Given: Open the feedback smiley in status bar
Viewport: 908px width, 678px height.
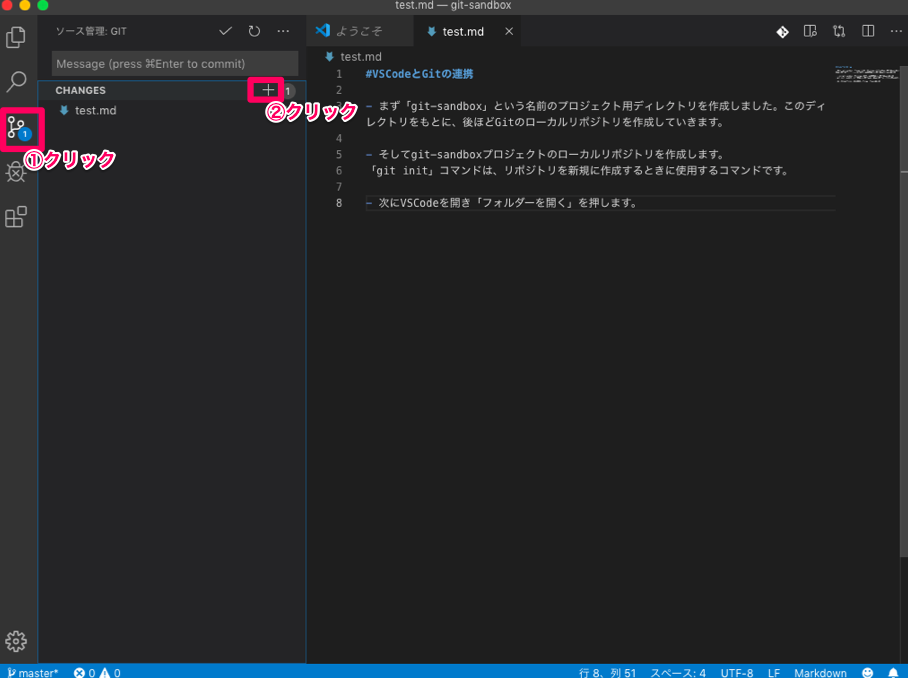Looking at the screenshot, I should [868, 672].
